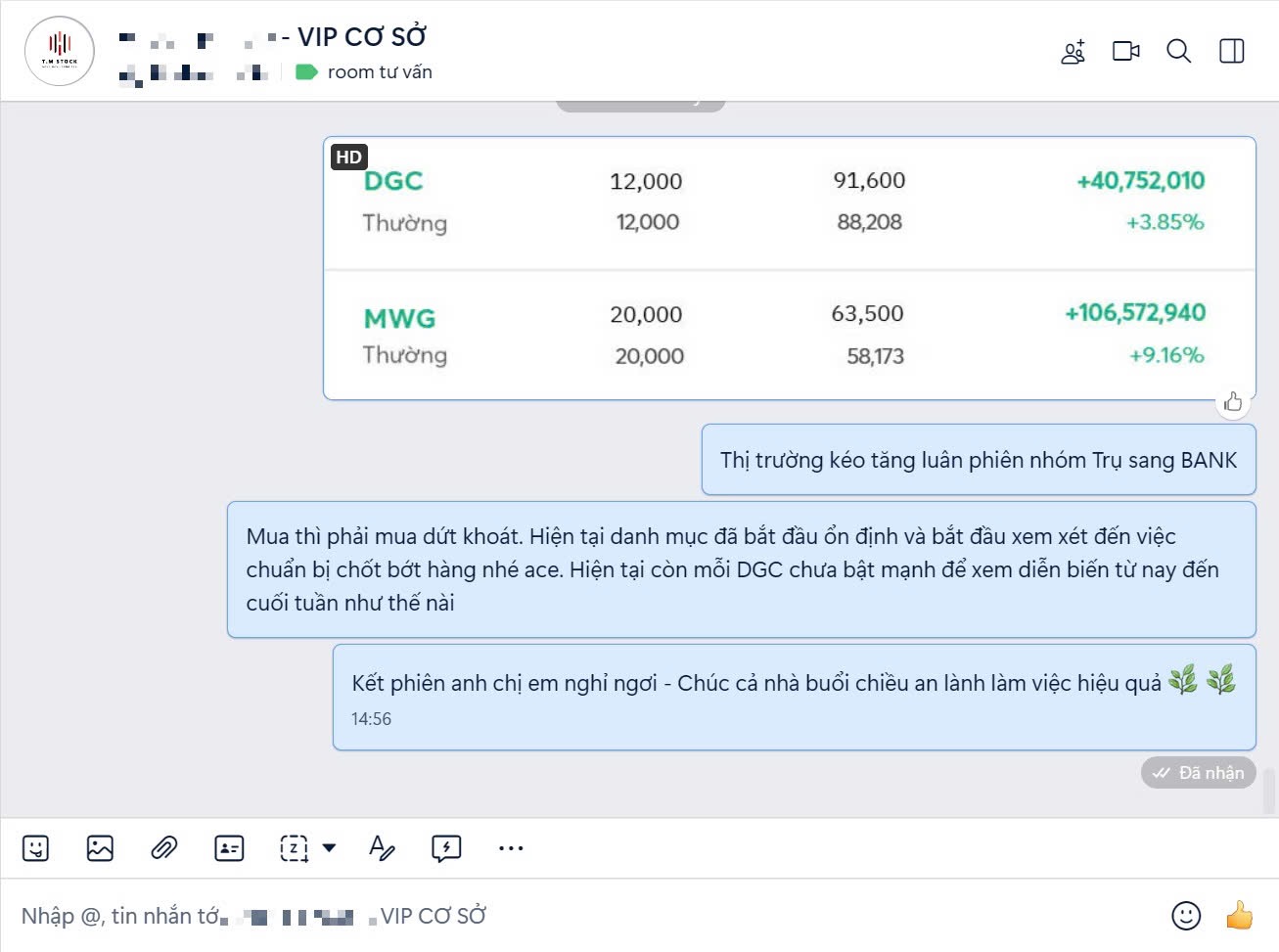
Task: Send a quick thumbs-up like
Action: [x=1239, y=916]
